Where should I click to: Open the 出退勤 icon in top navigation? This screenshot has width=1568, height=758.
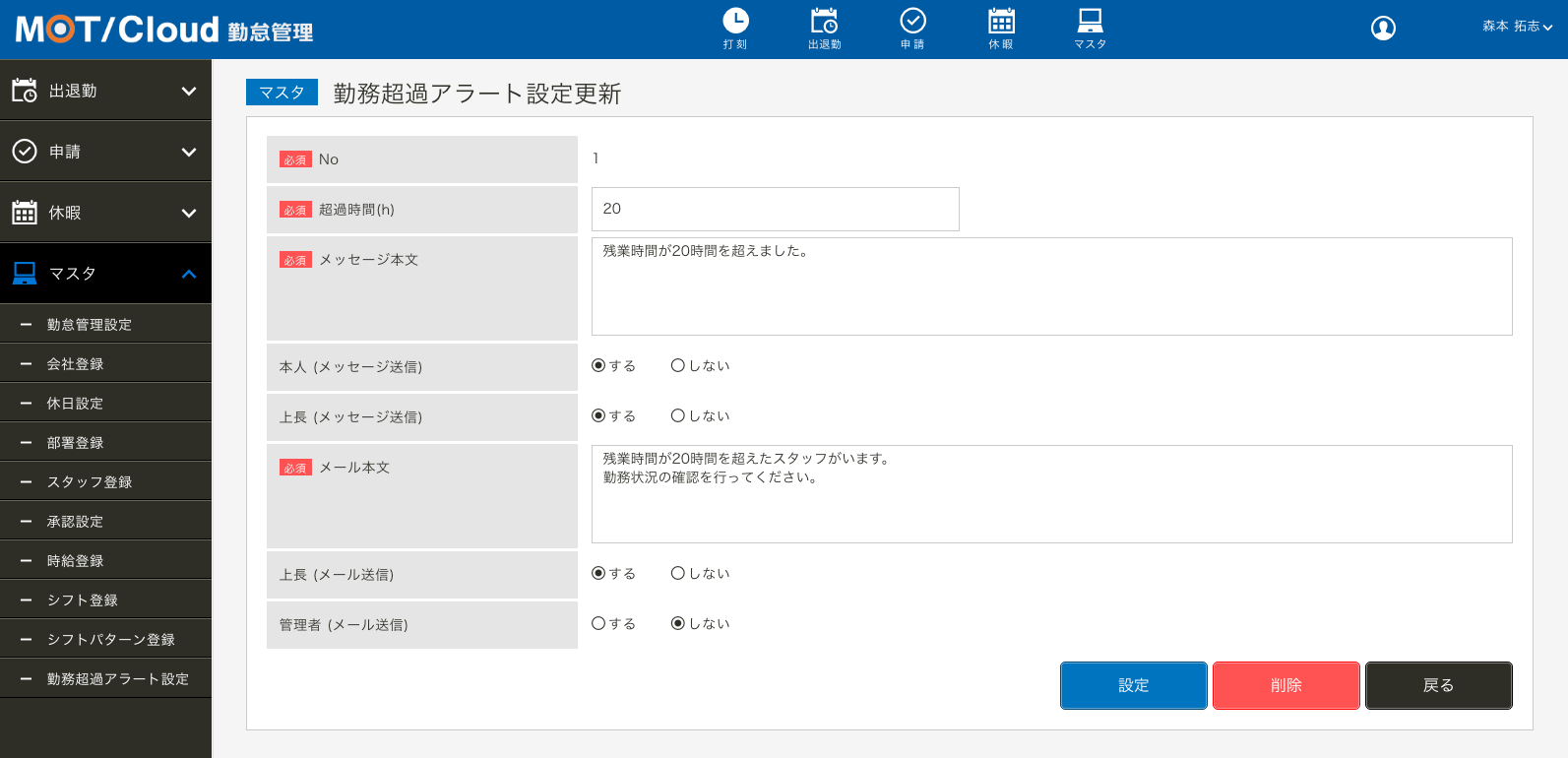[824, 21]
